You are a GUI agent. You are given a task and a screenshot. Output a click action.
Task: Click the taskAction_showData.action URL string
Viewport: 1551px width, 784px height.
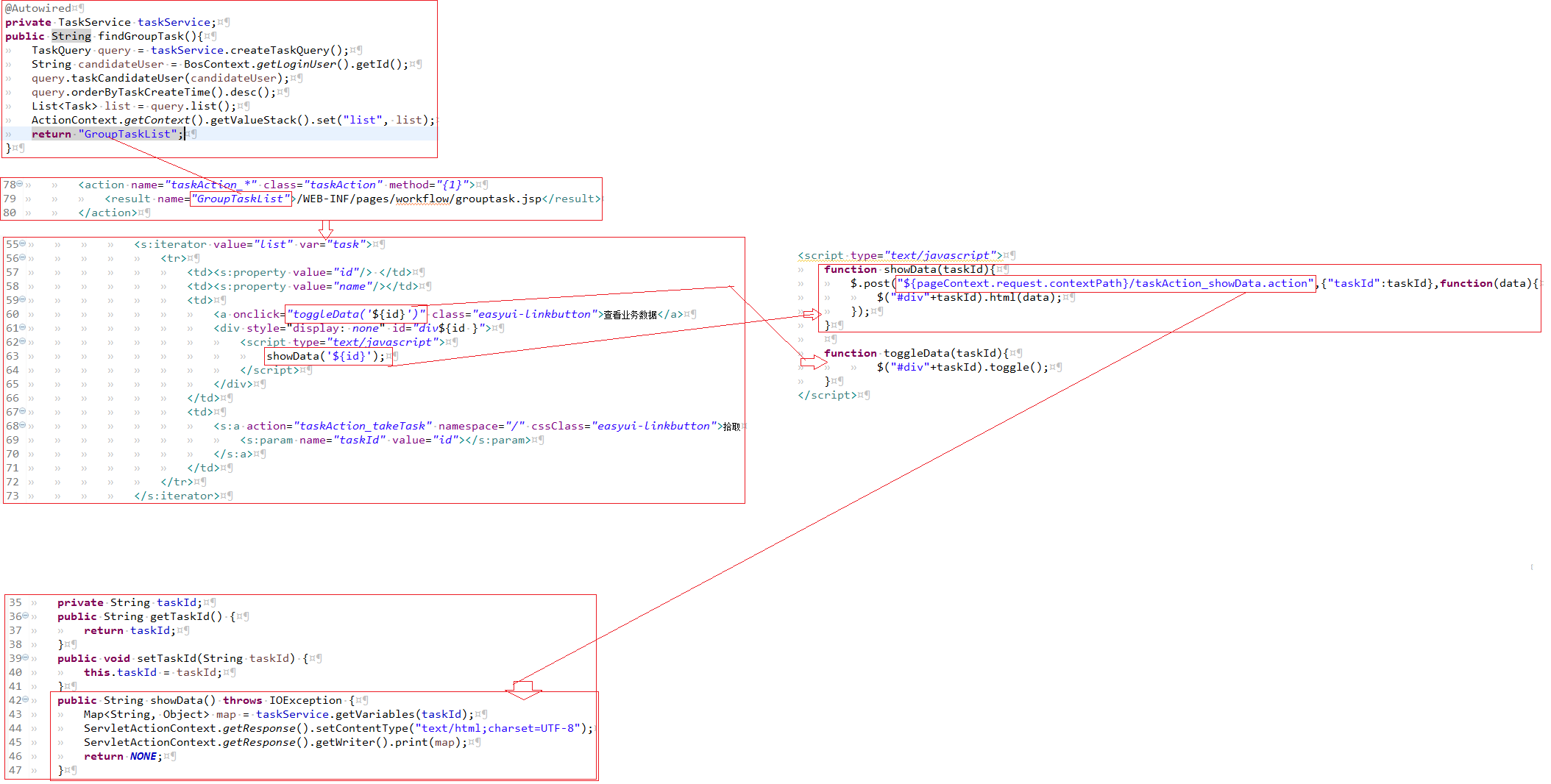(x=1105, y=283)
